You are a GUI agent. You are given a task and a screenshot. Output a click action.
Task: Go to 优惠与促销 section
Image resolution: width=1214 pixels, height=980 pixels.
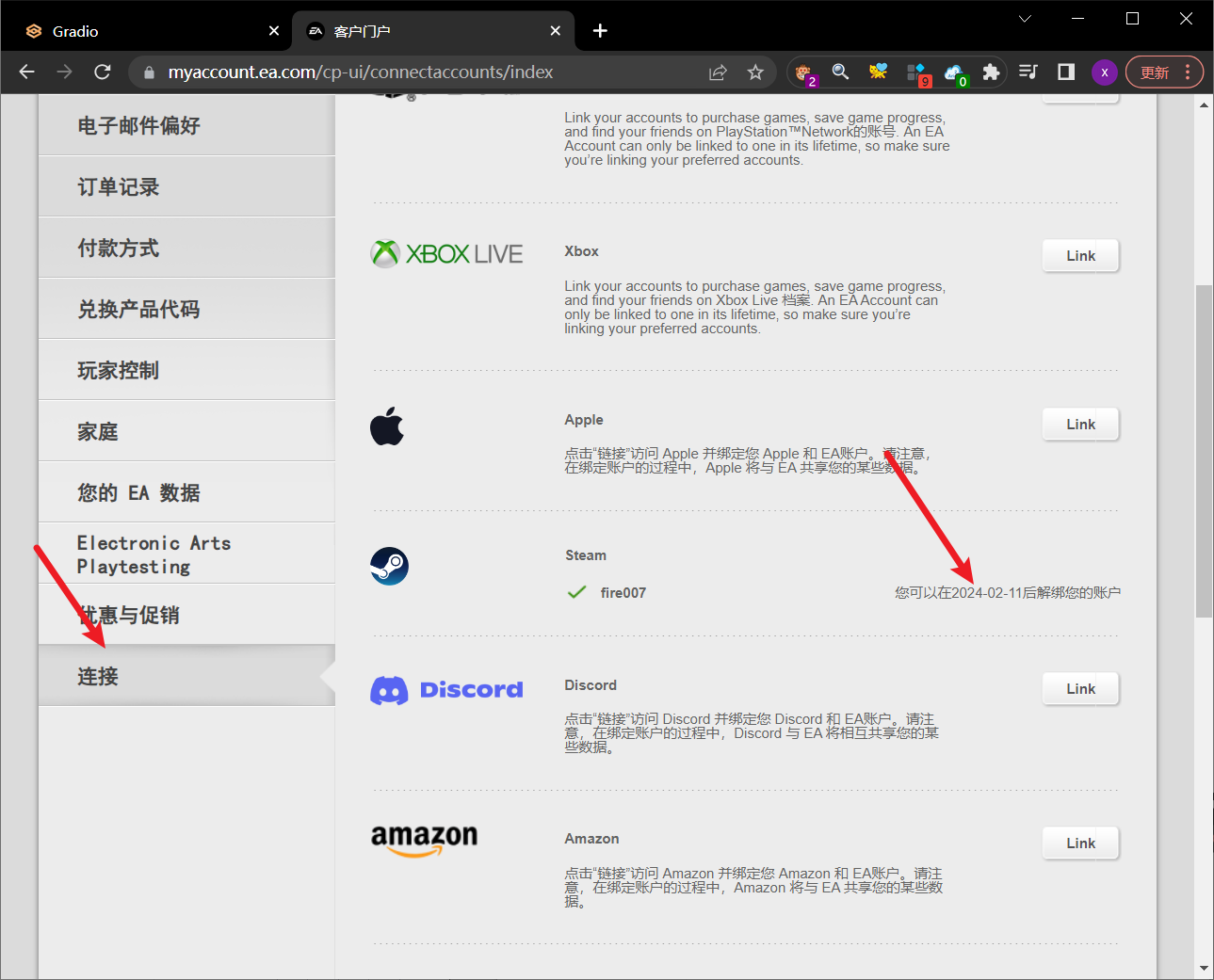[186, 615]
